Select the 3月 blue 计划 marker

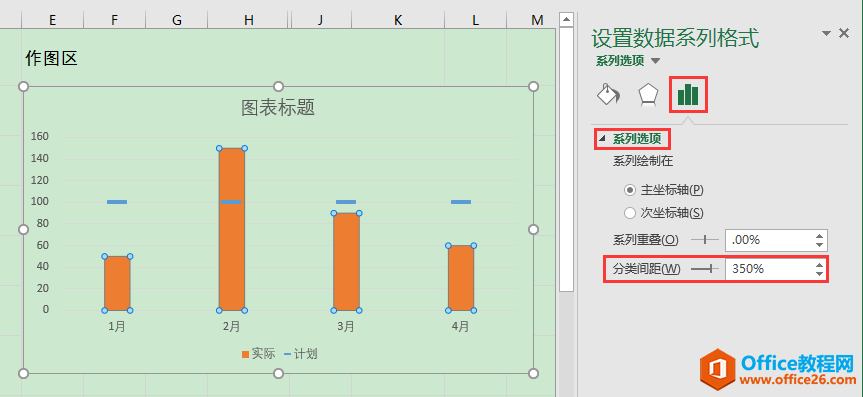346,202
